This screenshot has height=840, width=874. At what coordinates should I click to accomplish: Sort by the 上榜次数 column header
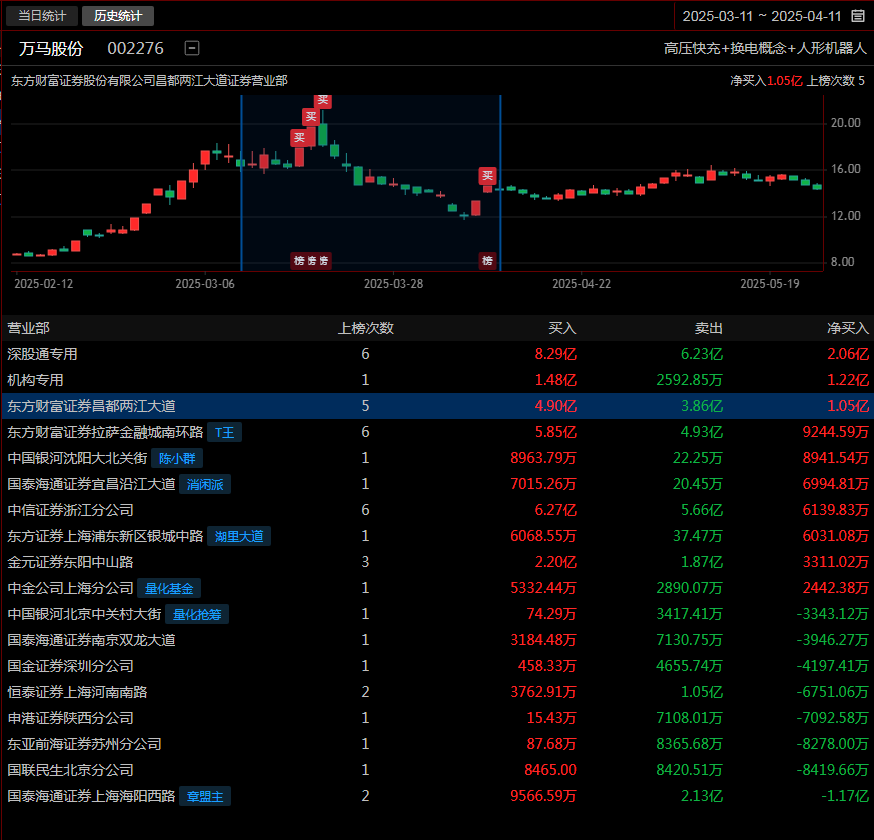point(366,328)
